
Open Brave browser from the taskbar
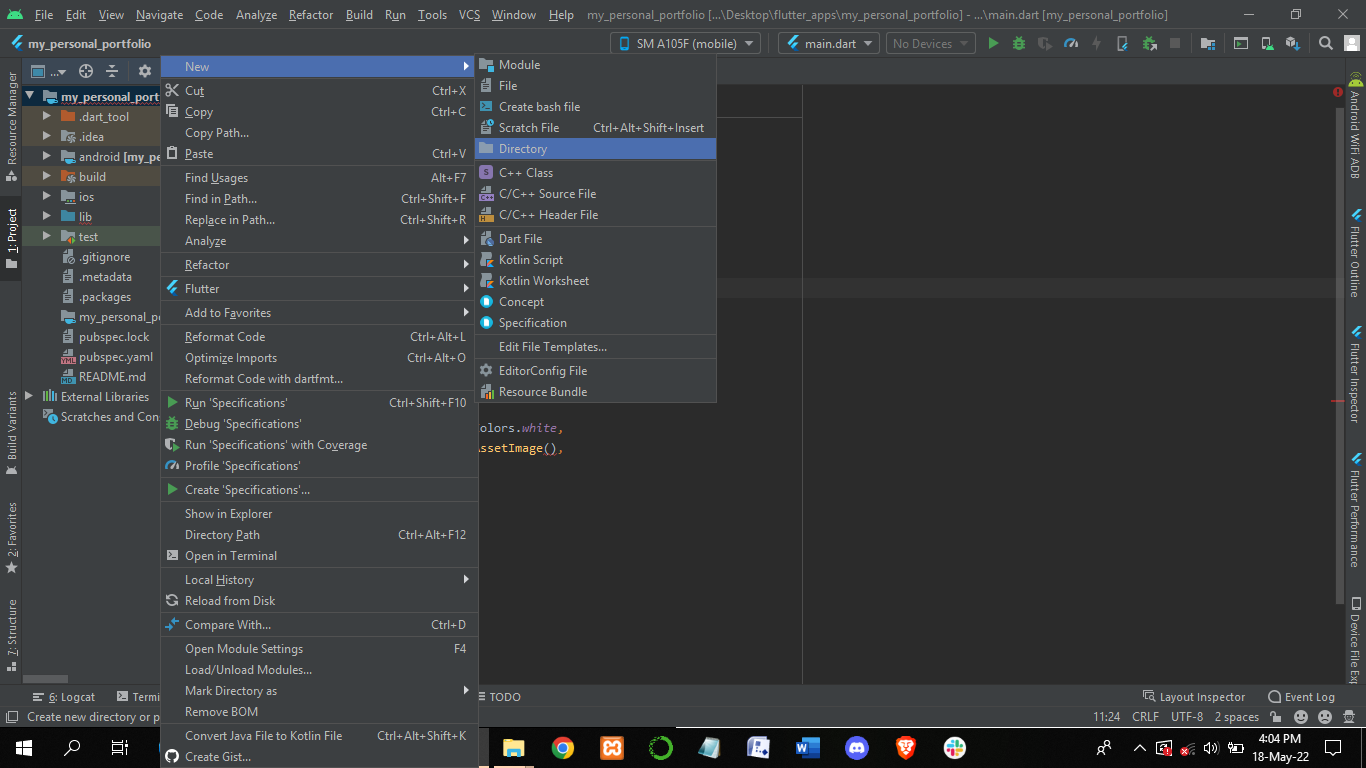point(906,747)
